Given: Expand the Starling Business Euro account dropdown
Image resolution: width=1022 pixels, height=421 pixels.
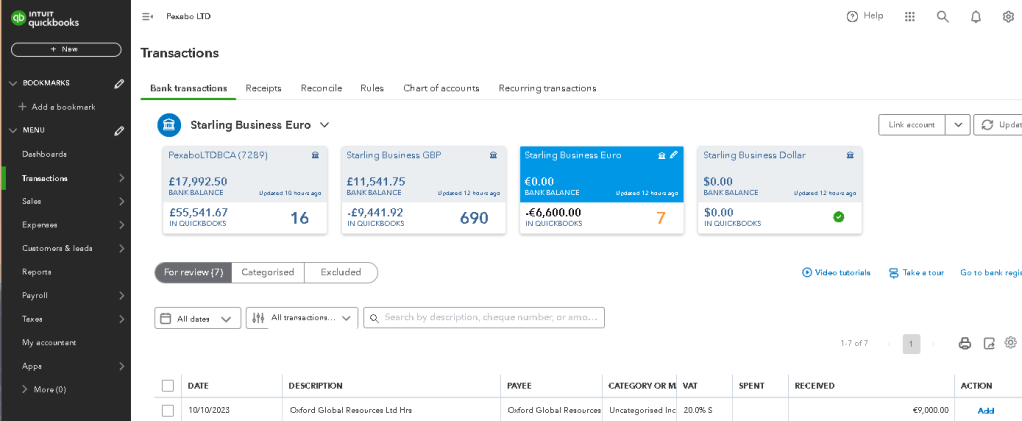Looking at the screenshot, I should pos(324,124).
